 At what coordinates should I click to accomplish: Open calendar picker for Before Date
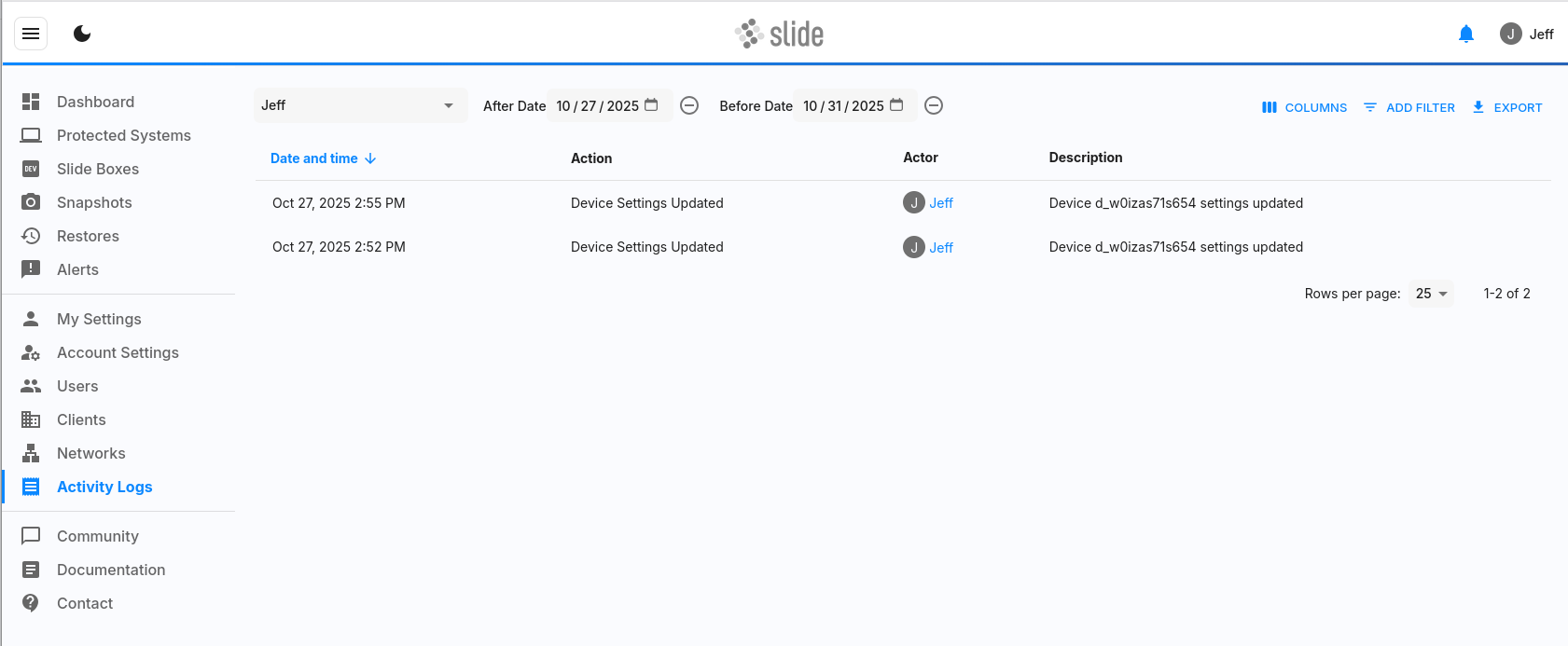(x=896, y=105)
